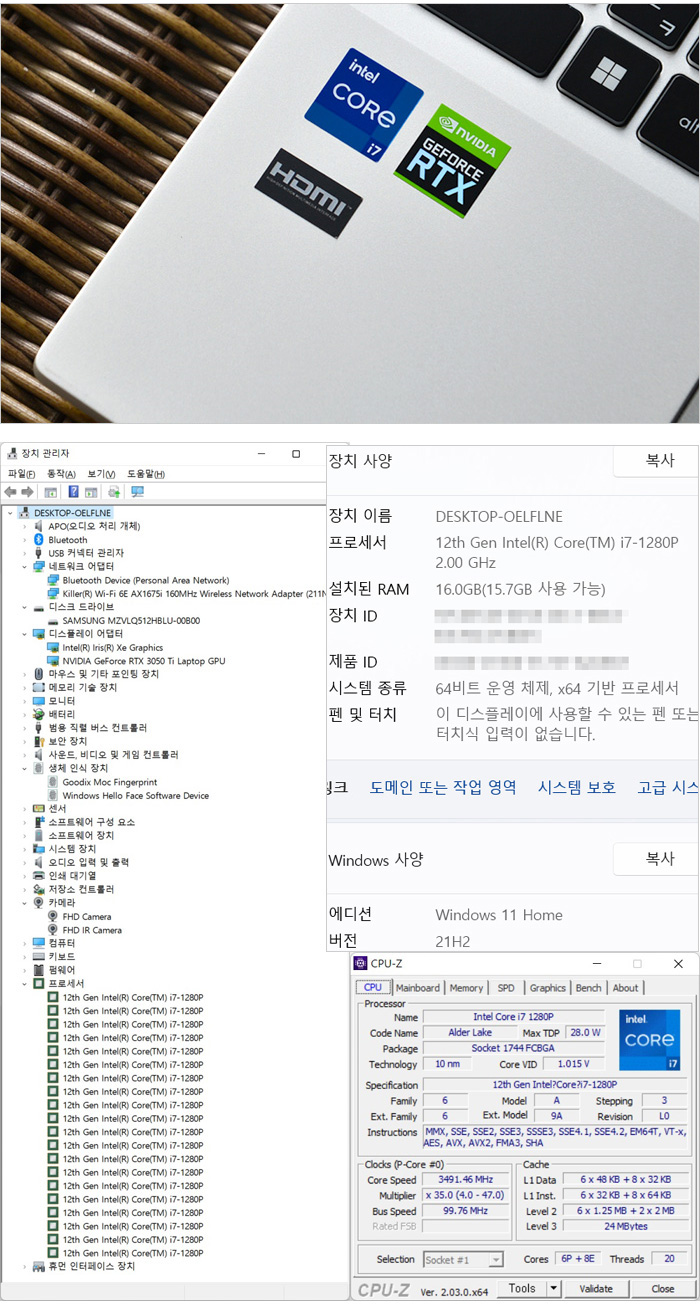Open the 도움말(H) menu in Device Manager

[146, 474]
